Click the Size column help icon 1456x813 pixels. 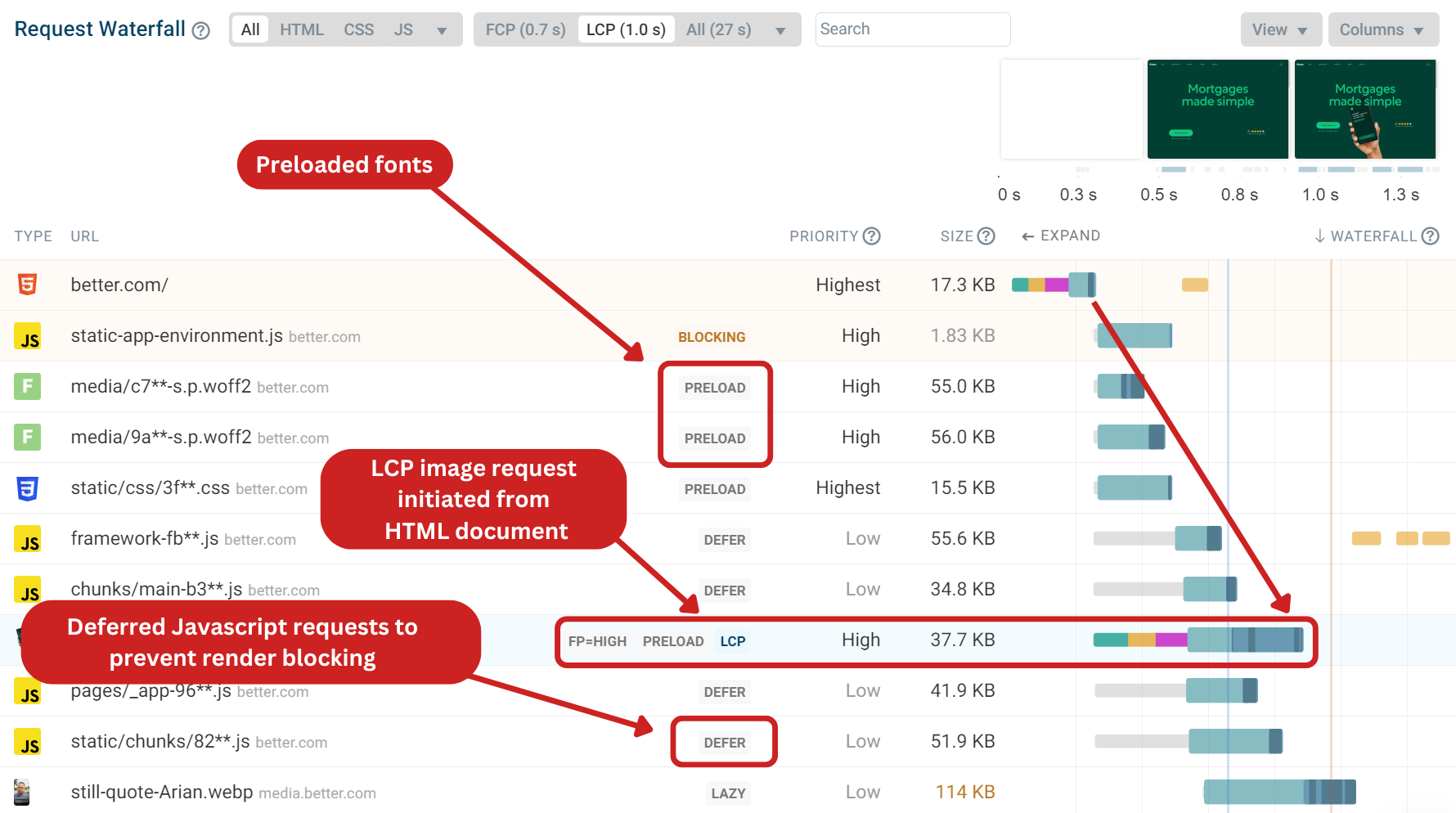point(986,236)
